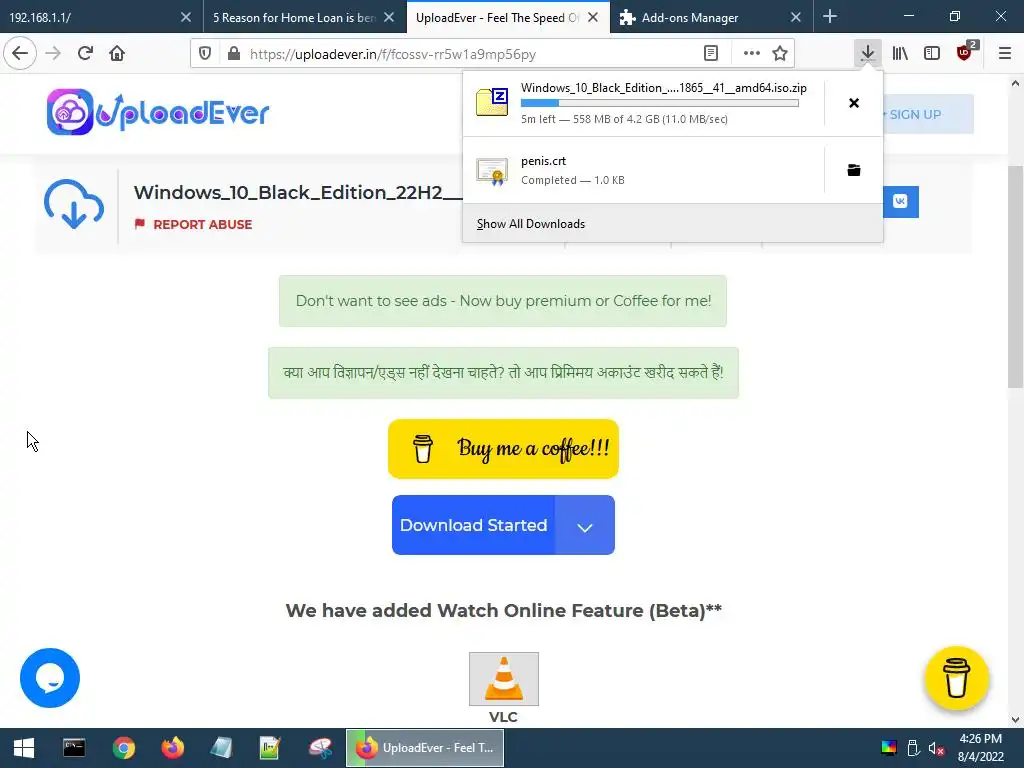Close the Add-ons Manager tab

795,18
